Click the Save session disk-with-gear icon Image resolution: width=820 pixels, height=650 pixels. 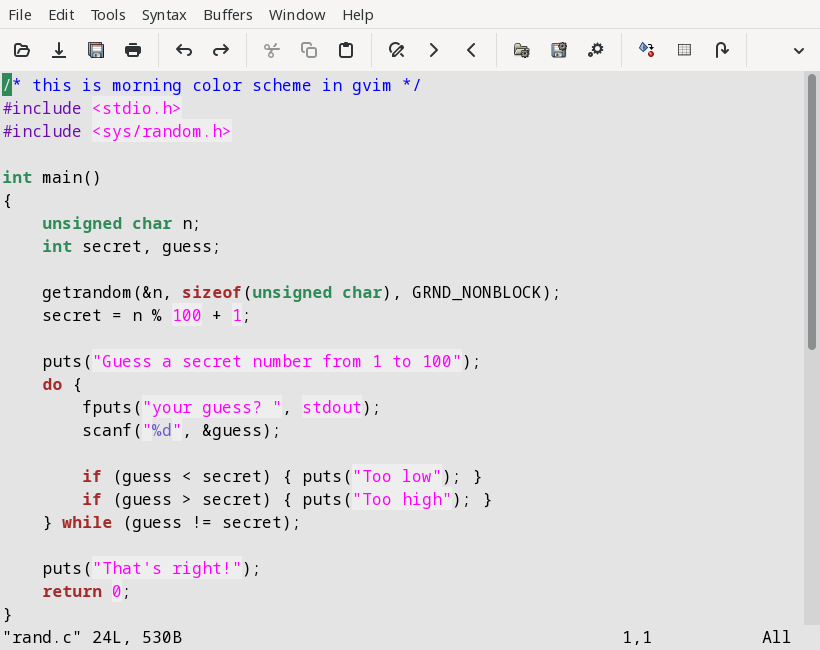pos(559,50)
